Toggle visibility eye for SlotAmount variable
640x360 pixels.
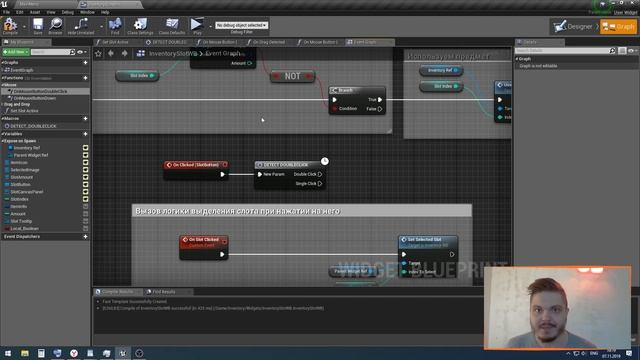(85, 177)
